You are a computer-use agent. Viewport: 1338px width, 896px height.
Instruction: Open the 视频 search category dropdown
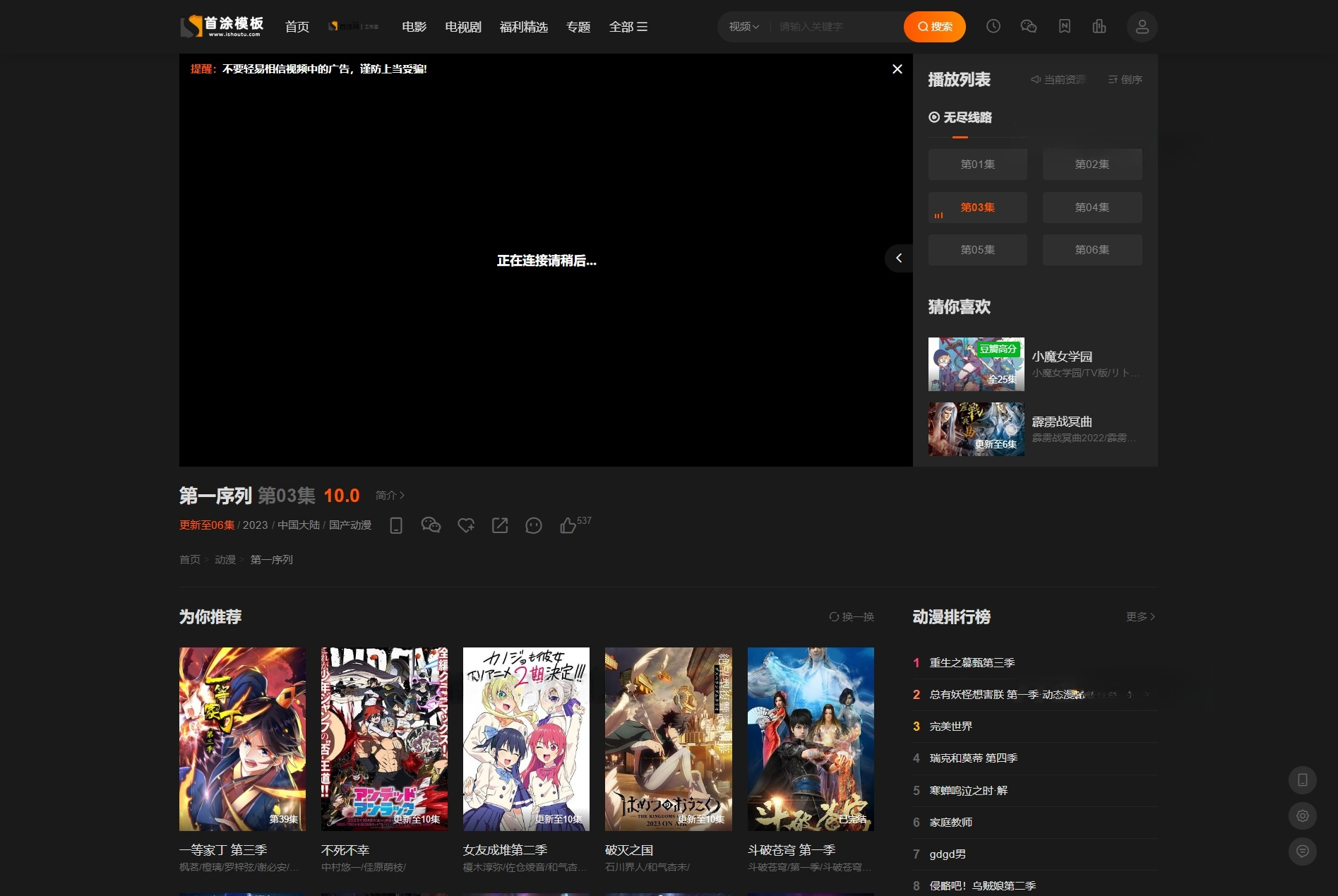coord(741,26)
